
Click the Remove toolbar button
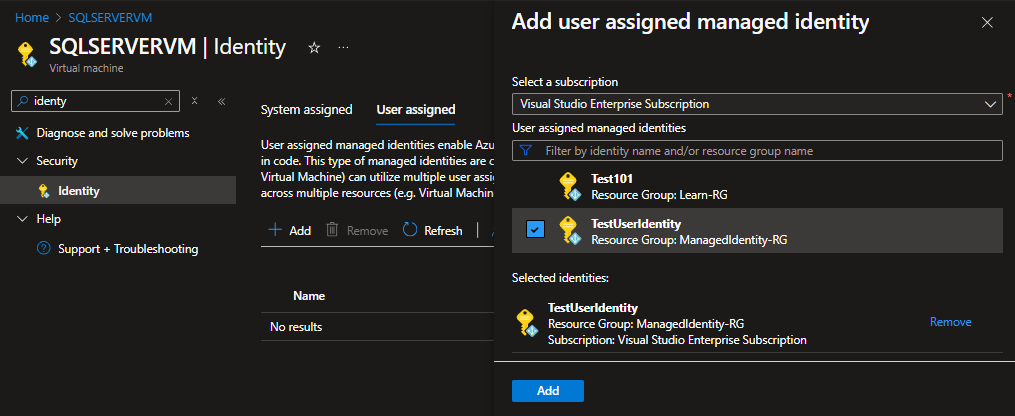click(357, 230)
